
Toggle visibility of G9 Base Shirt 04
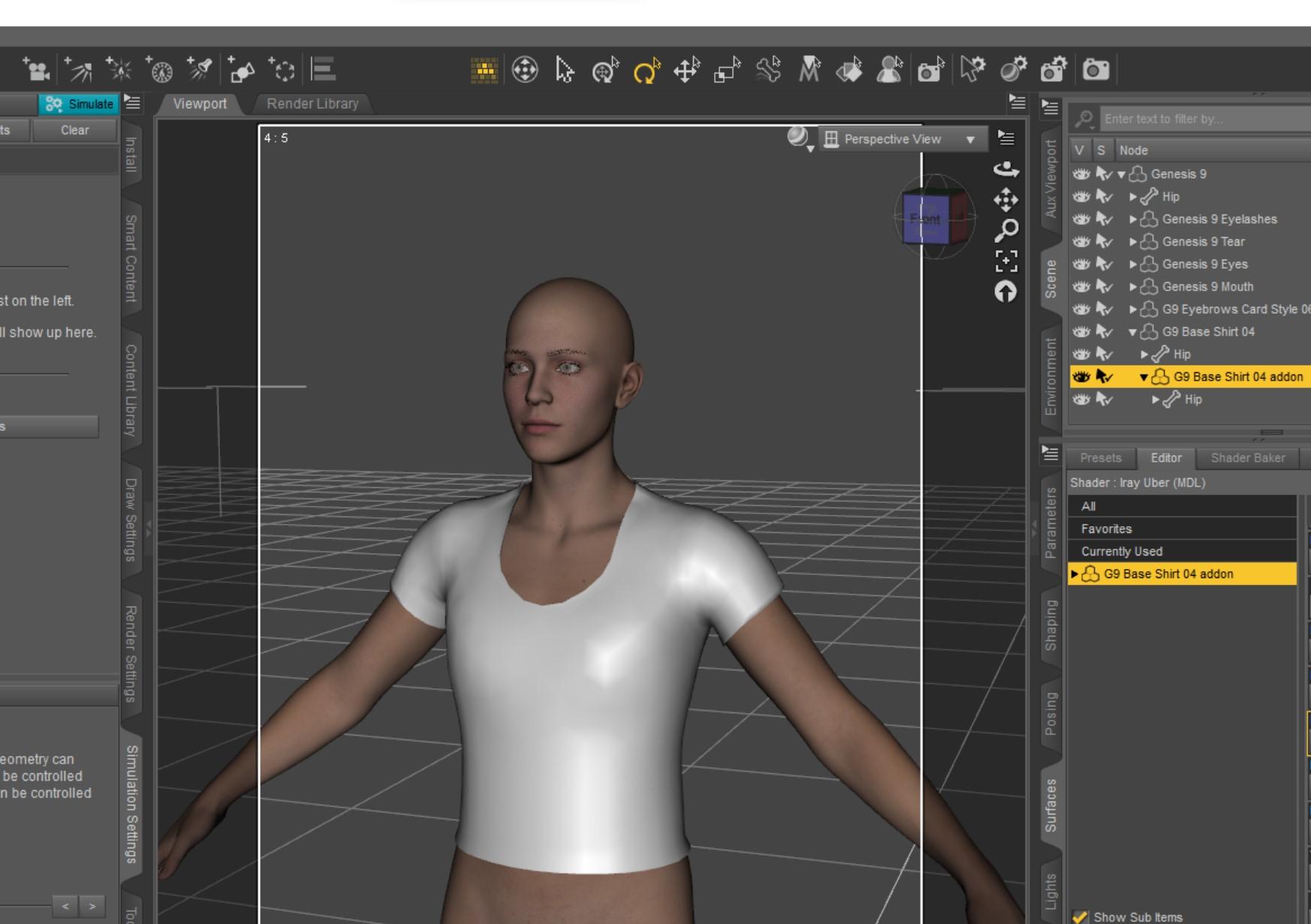click(x=1080, y=332)
